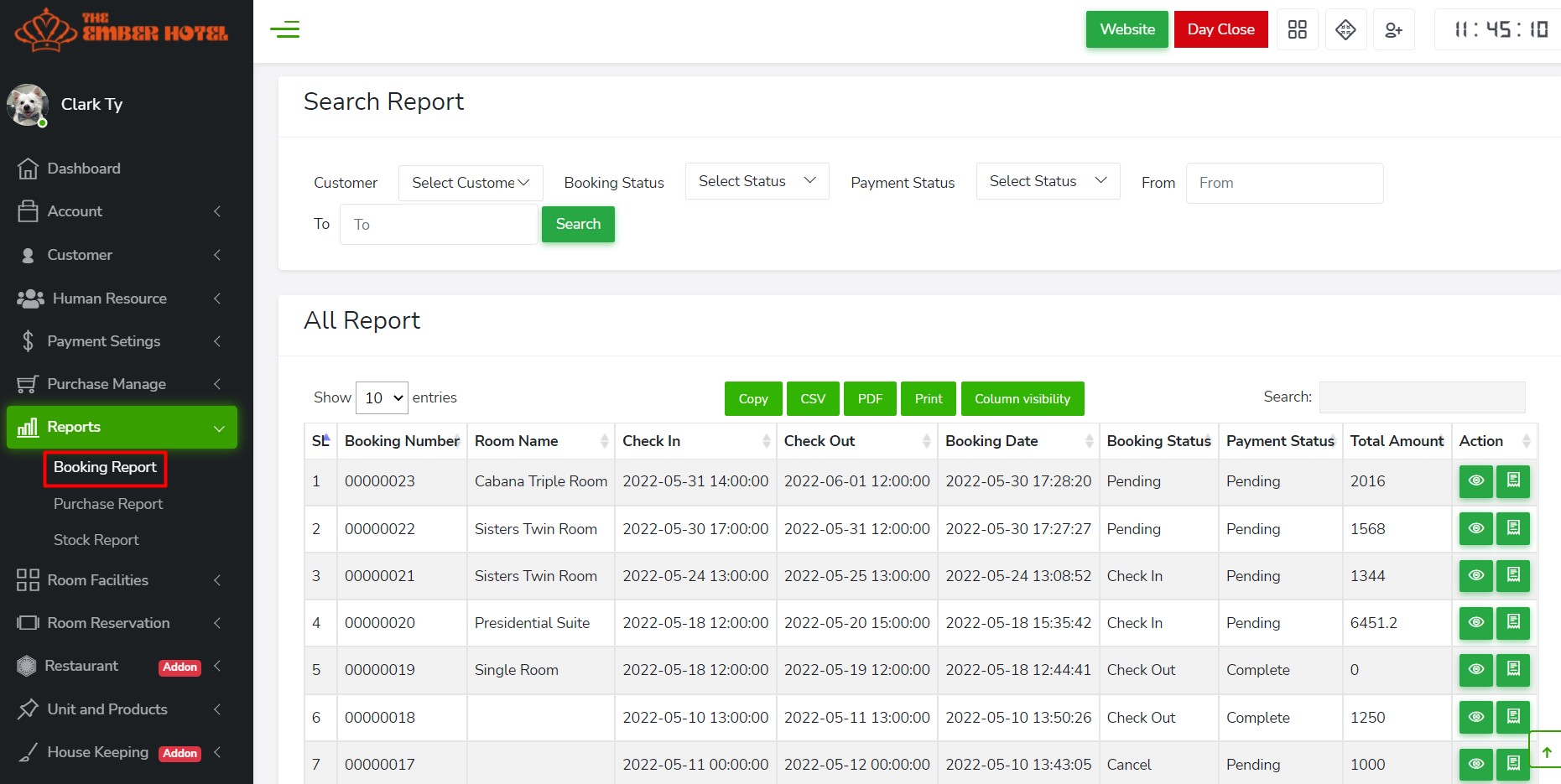This screenshot has height=784, width=1561.
Task: Click the scroll-to-top arrow button
Action: (1546, 752)
